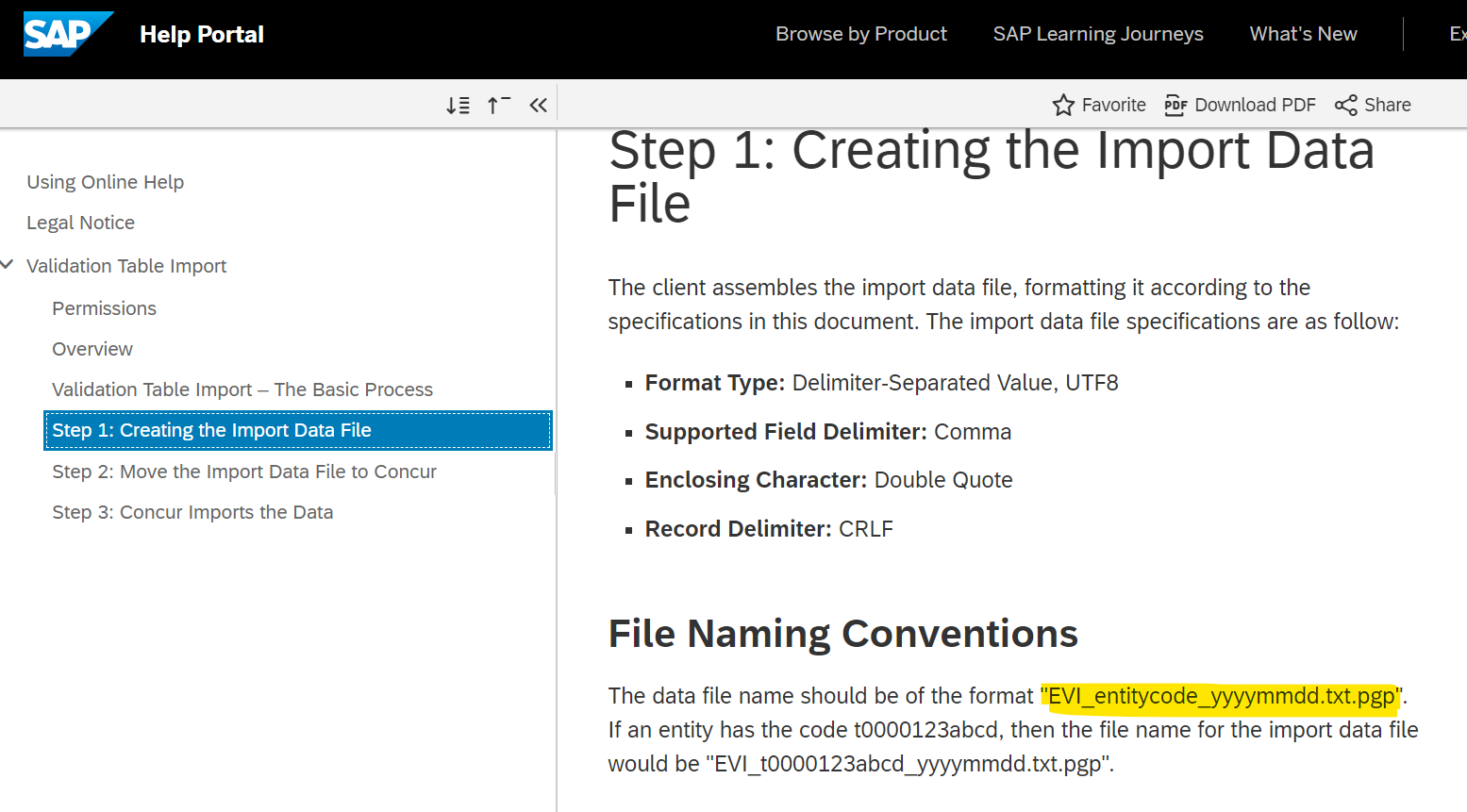Collapse the sidebar with the double-chevron icon
This screenshot has height=812, width=1467.
[538, 105]
